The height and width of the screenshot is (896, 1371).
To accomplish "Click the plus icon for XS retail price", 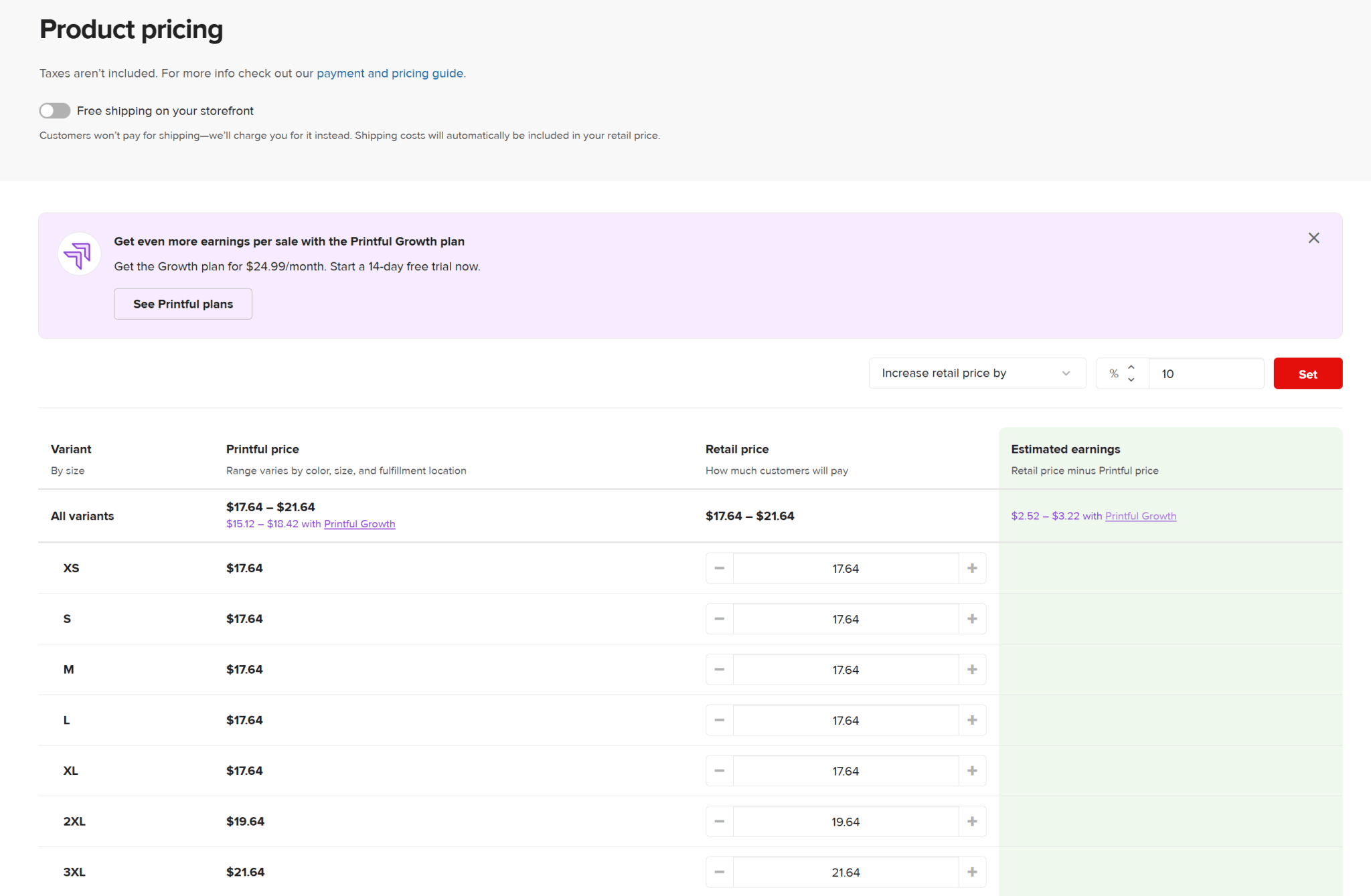I will click(x=972, y=568).
